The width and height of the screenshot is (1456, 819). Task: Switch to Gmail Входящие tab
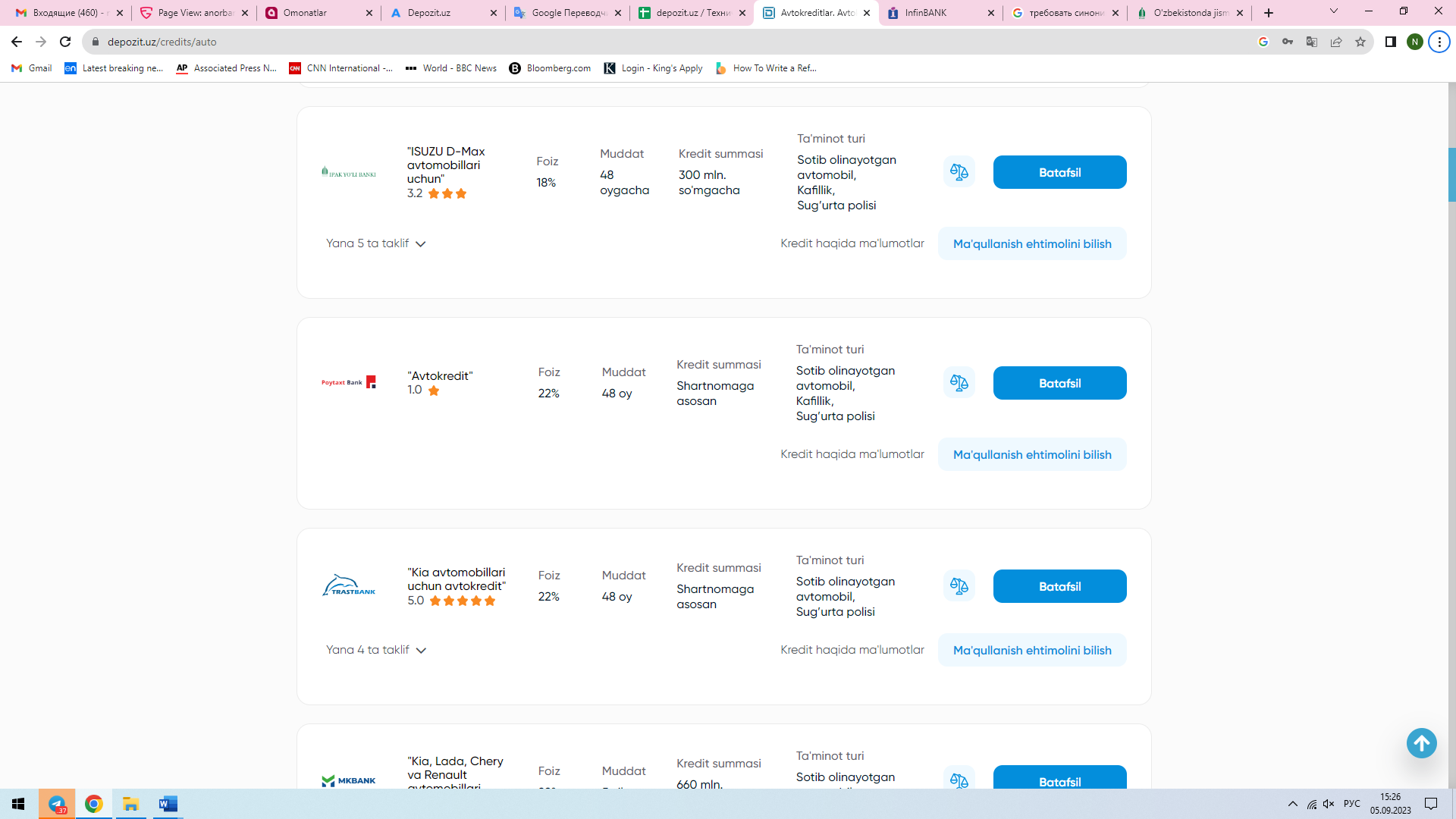68,13
